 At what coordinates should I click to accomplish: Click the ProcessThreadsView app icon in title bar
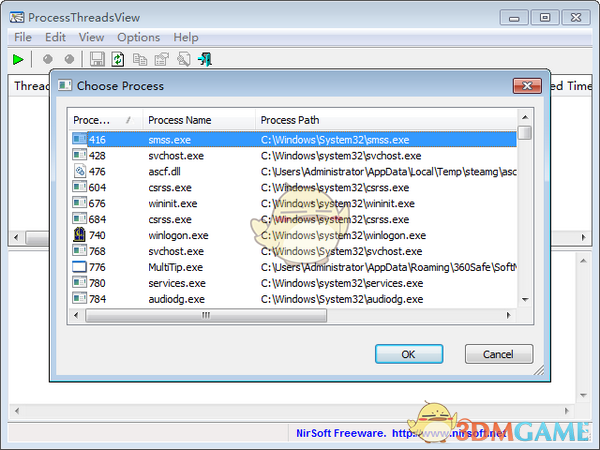point(17,18)
